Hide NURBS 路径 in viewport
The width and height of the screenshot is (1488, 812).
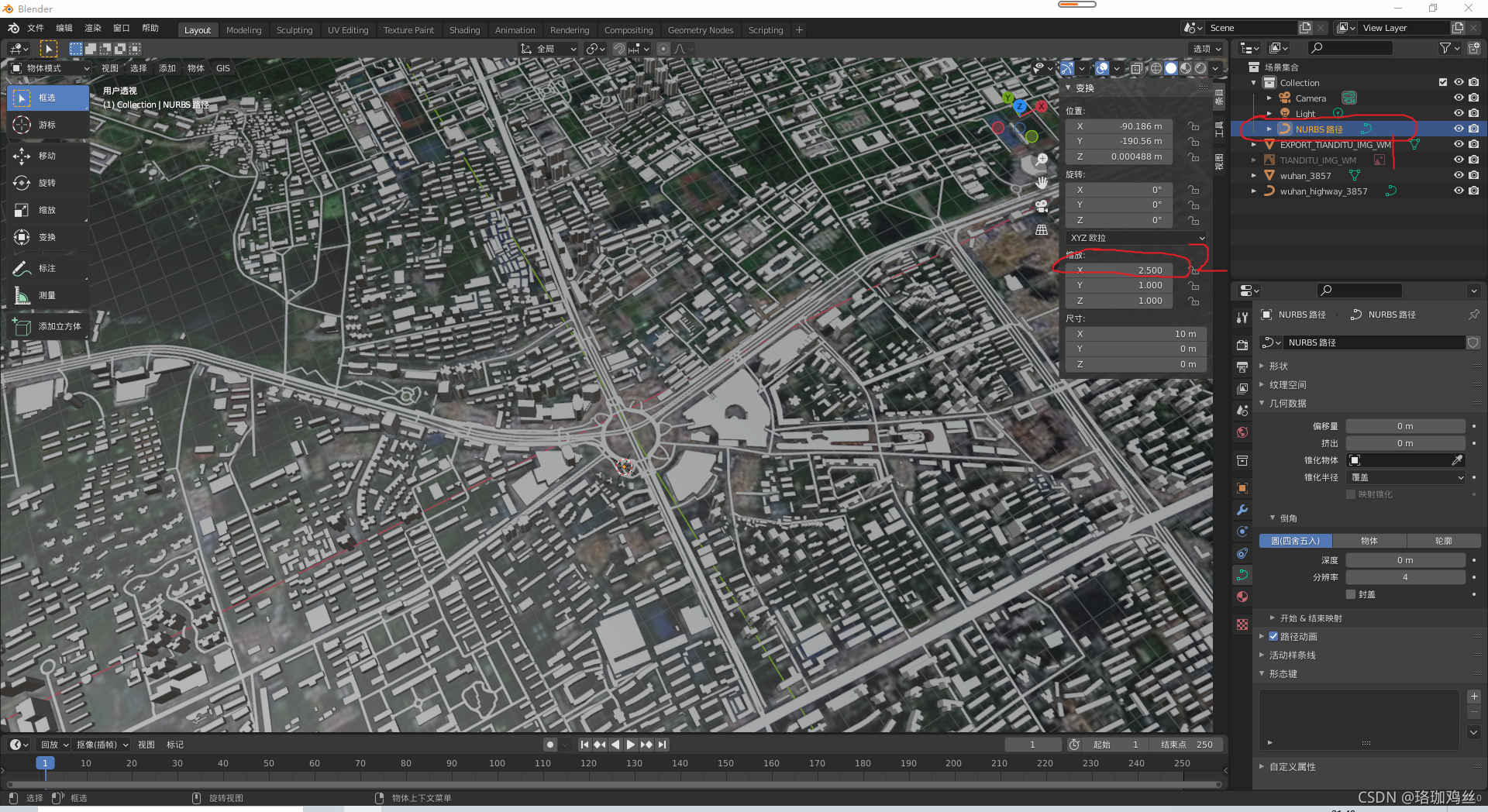[x=1459, y=129]
